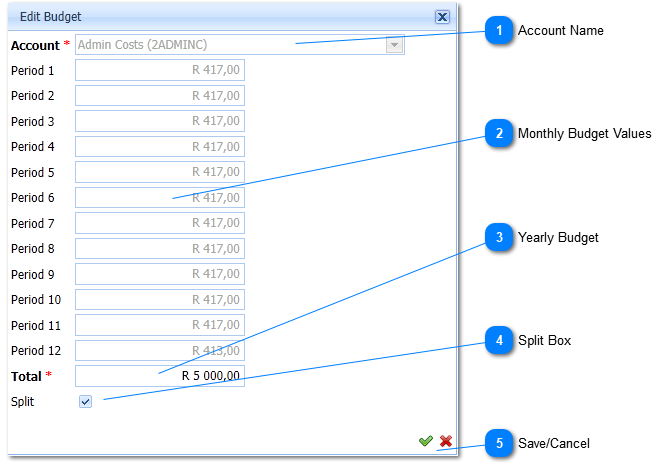The image size is (668, 468).
Task: Select the Period 3 amount field
Action: [x=160, y=121]
